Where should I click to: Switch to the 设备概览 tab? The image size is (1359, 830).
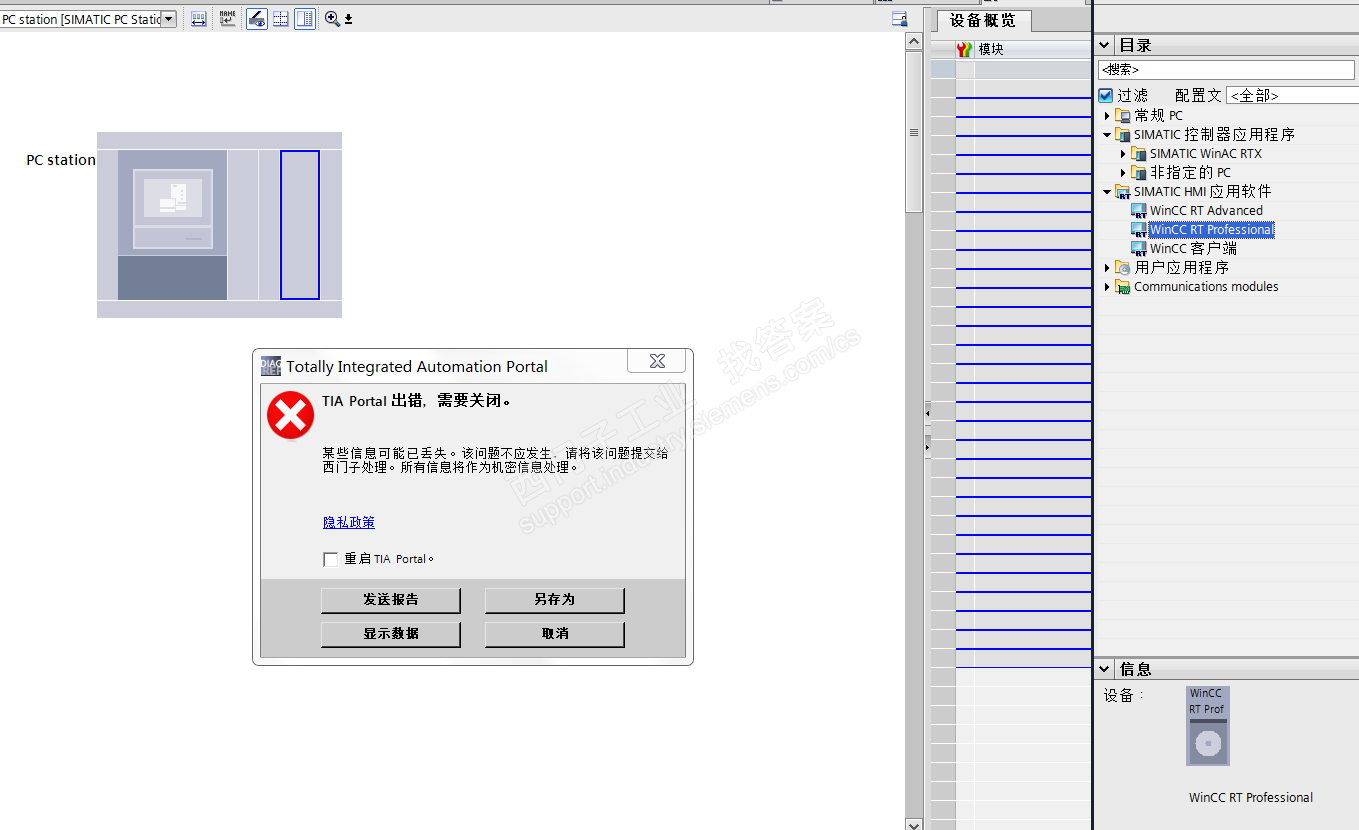[x=982, y=20]
